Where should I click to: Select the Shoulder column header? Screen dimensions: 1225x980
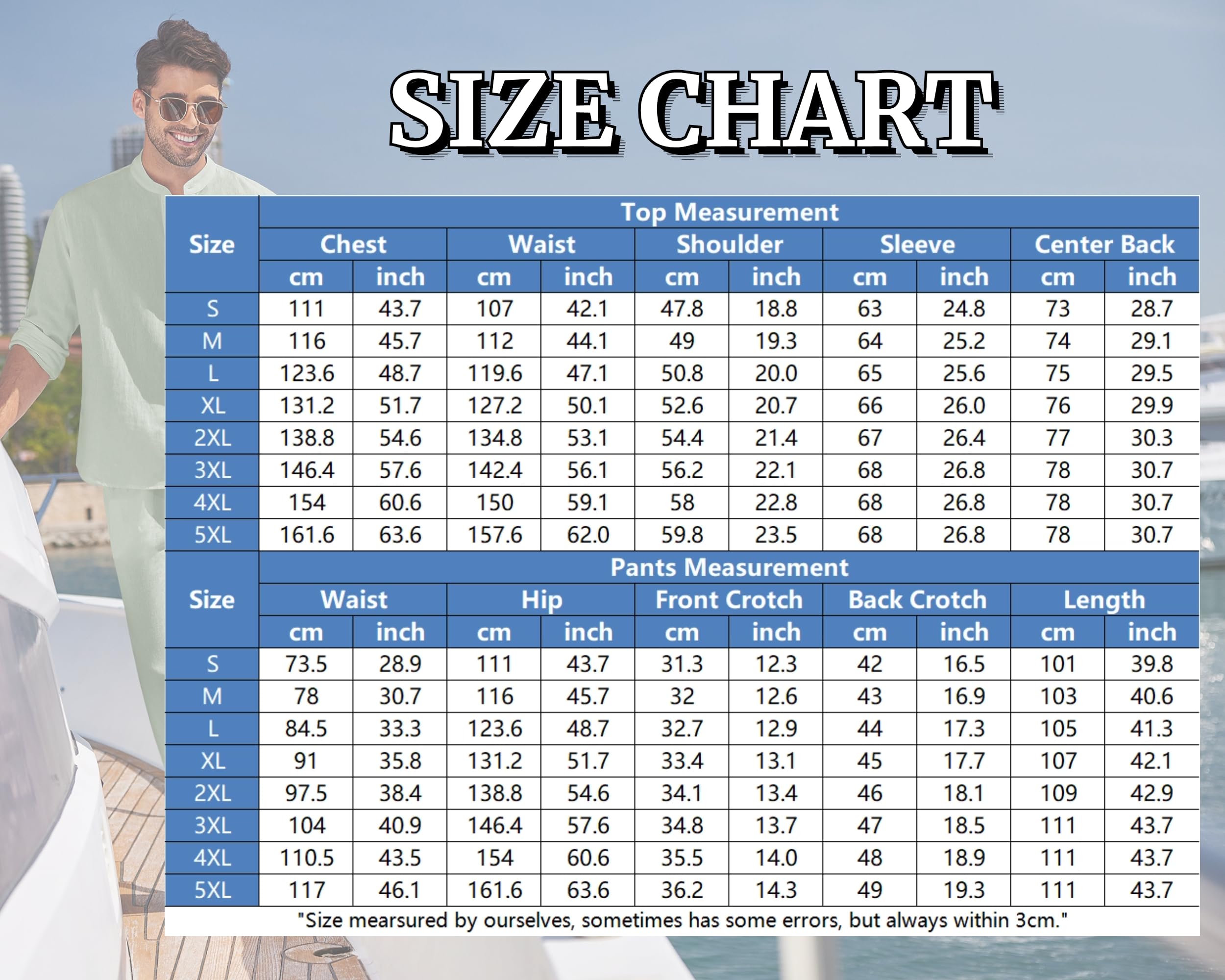click(729, 245)
